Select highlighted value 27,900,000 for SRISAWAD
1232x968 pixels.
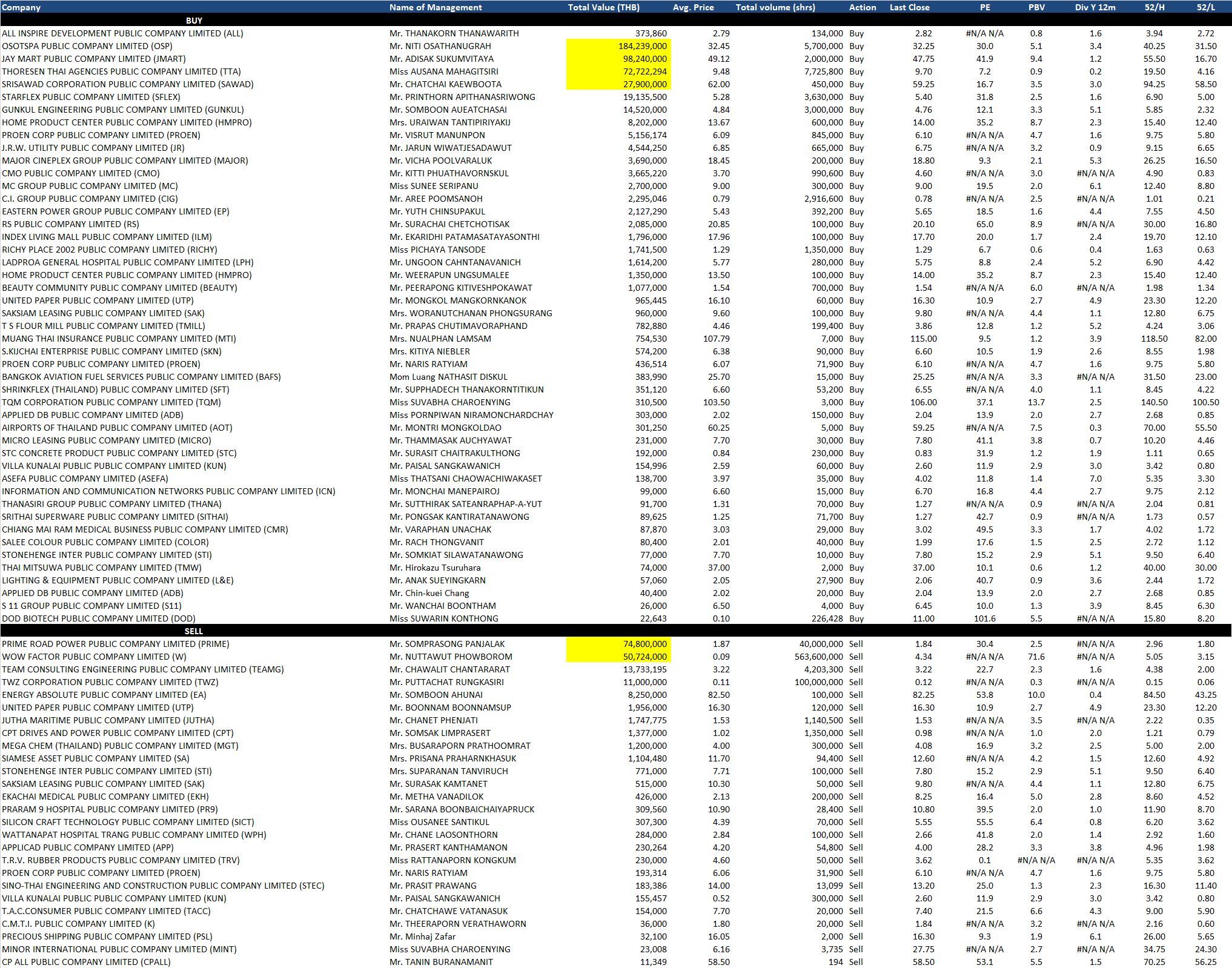pyautogui.click(x=618, y=84)
